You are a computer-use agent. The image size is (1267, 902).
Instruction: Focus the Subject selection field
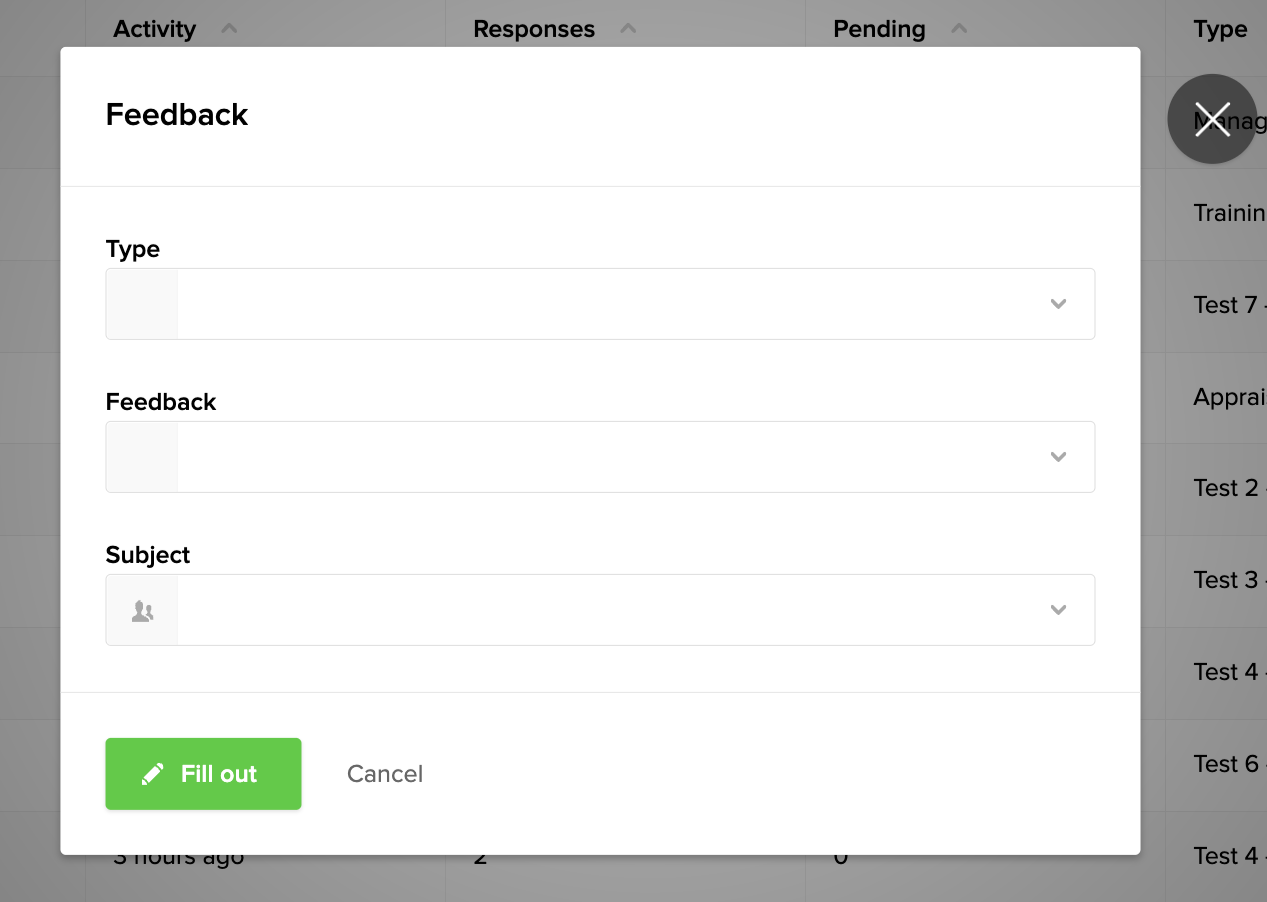(600, 610)
